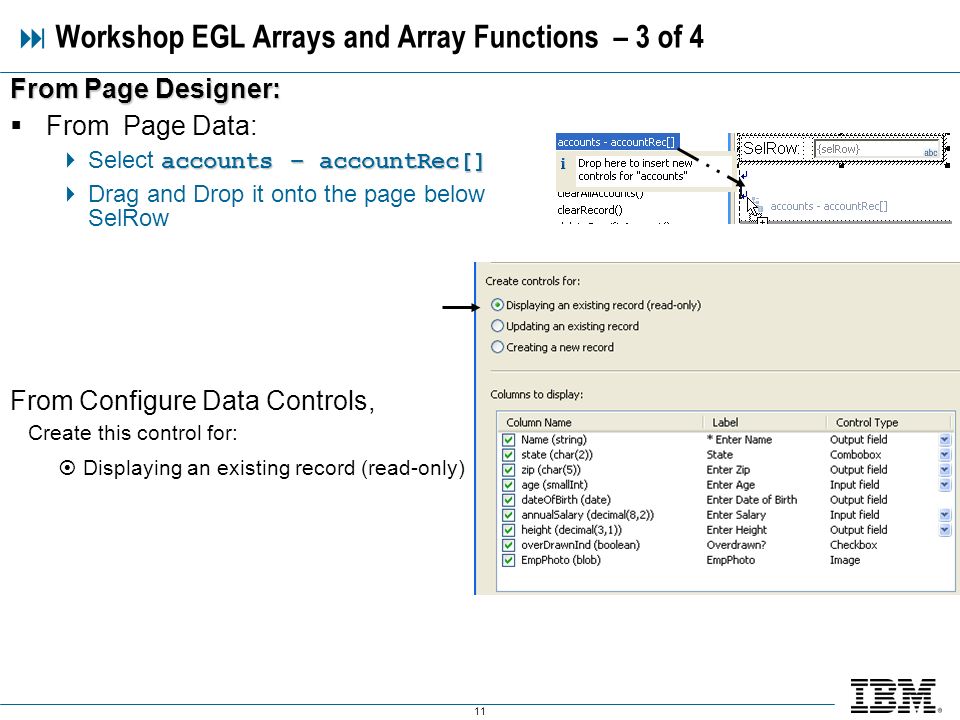
Task: Open control type dropdown for age row
Action: (x=945, y=485)
